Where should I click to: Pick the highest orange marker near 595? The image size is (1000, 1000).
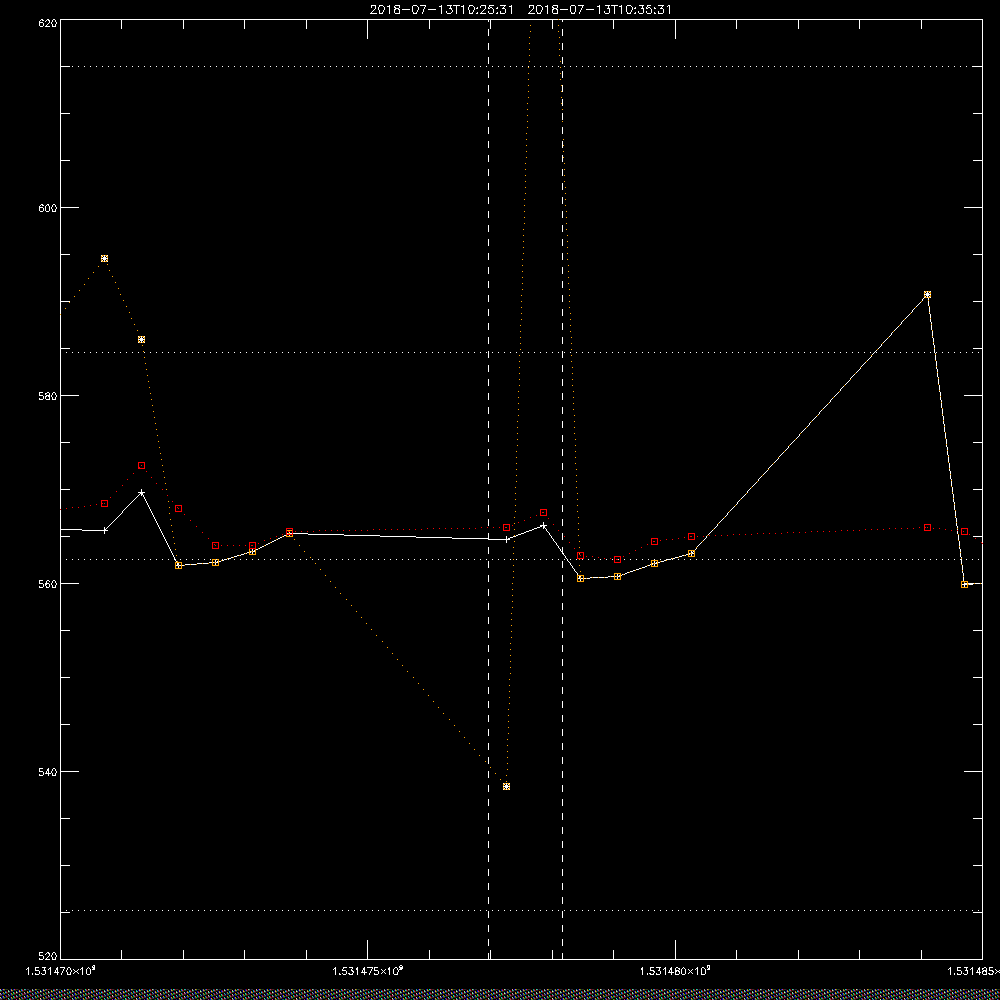click(105, 259)
